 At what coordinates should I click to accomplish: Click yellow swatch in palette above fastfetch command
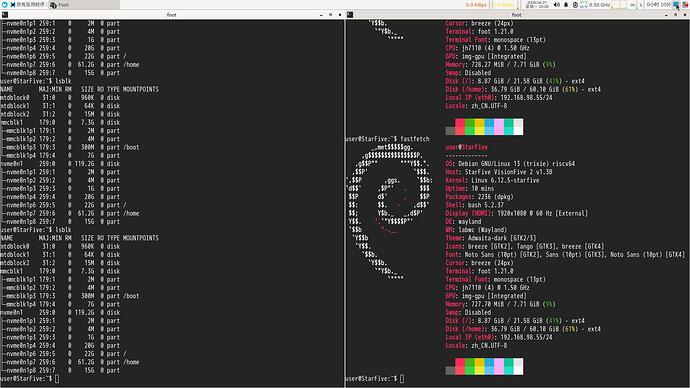point(479,127)
